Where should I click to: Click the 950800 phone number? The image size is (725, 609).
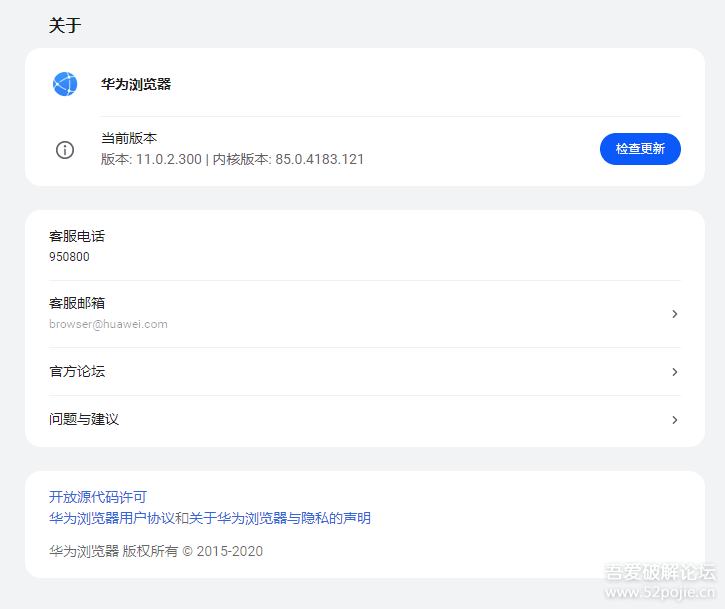69,257
